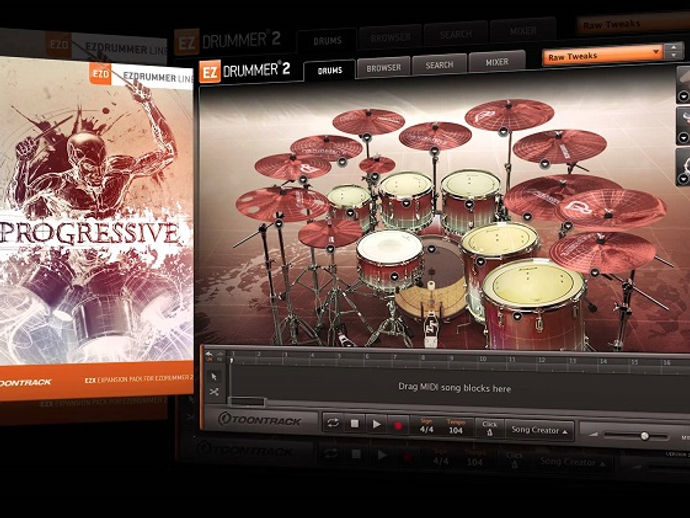
Task: Click the 'Drag MIDI song blocks here' area
Action: tap(455, 388)
